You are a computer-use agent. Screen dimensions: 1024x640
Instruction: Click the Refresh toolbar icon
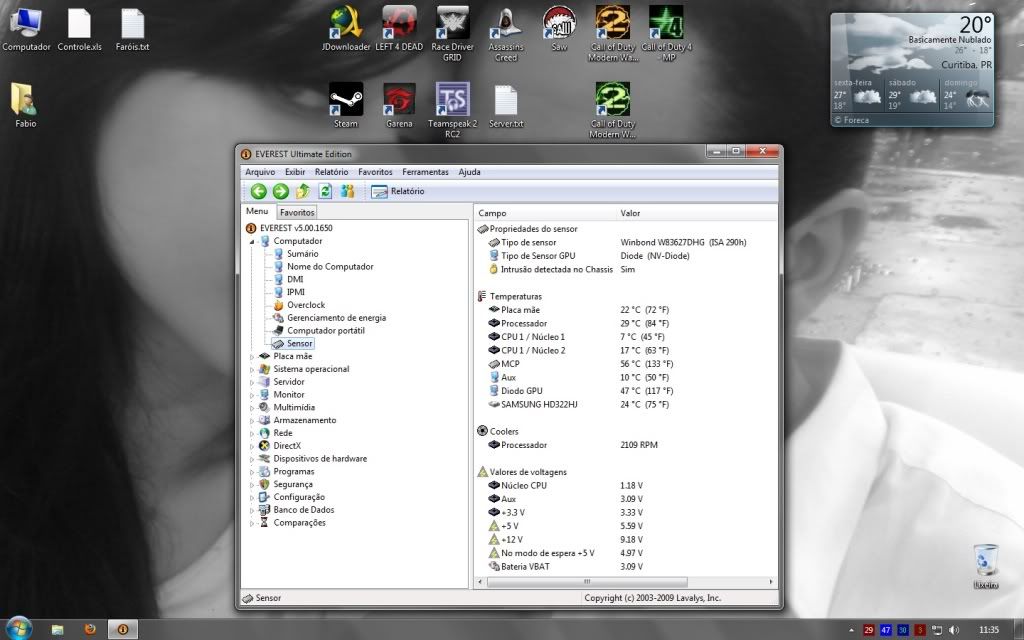pyautogui.click(x=325, y=191)
